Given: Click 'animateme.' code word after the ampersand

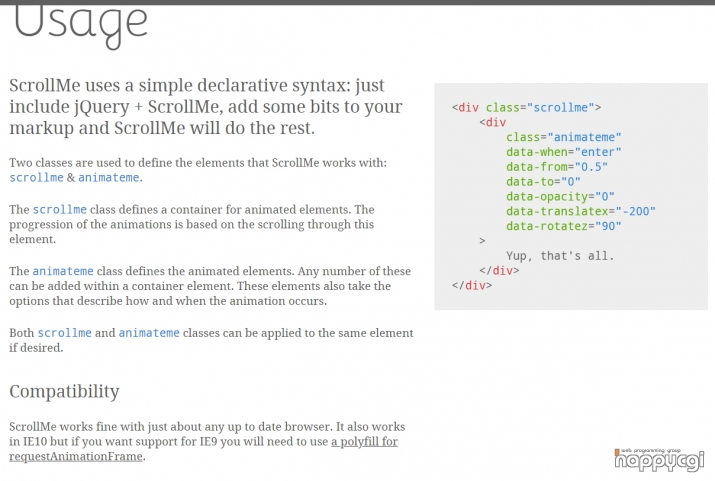Looking at the screenshot, I should click(109, 177).
